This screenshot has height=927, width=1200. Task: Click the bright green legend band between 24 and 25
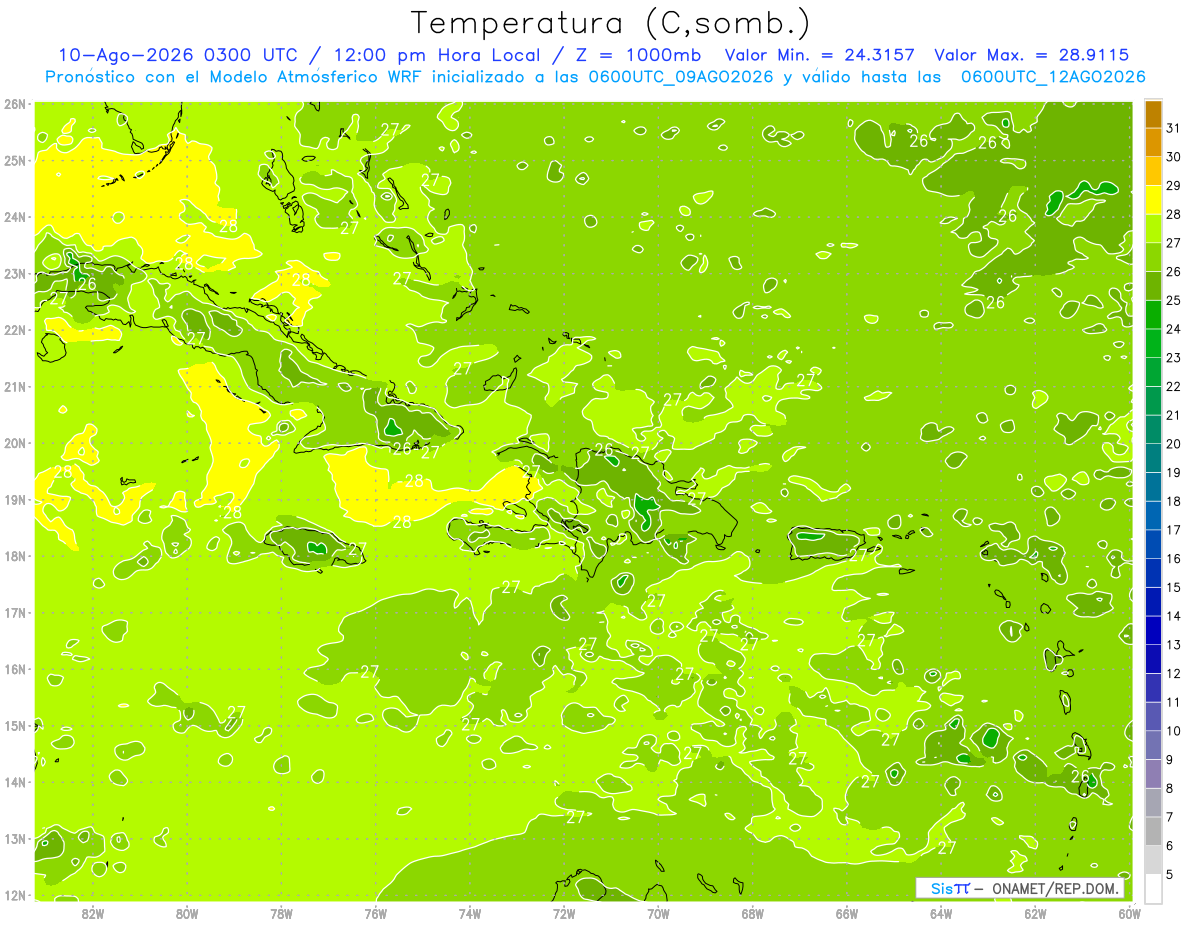pyautogui.click(x=1153, y=315)
